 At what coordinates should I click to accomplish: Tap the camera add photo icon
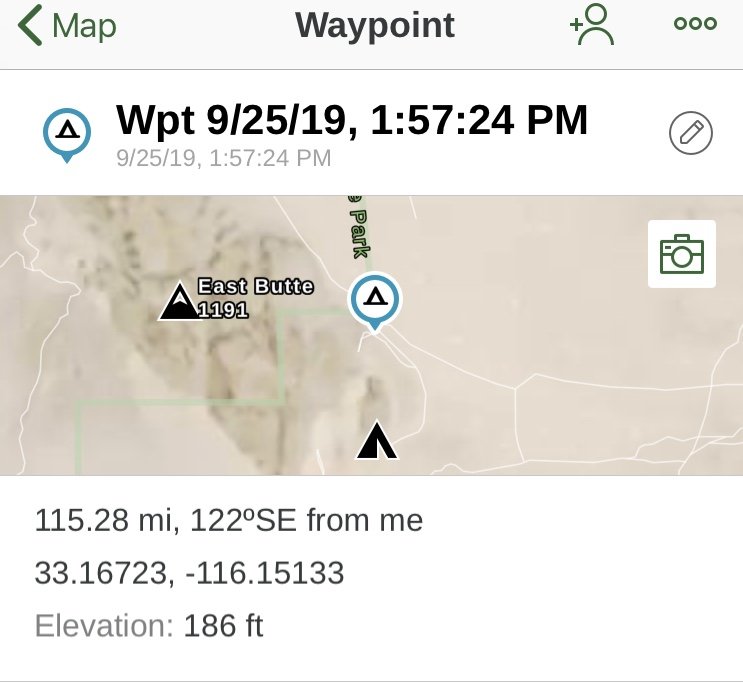pos(681,254)
